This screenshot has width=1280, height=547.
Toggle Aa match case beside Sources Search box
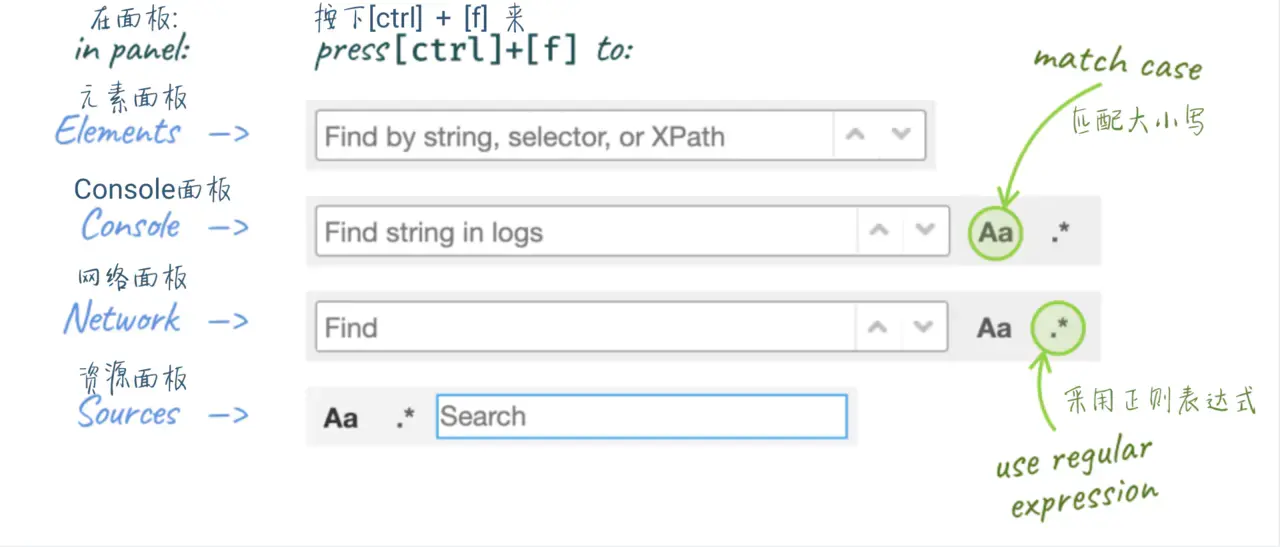(341, 418)
